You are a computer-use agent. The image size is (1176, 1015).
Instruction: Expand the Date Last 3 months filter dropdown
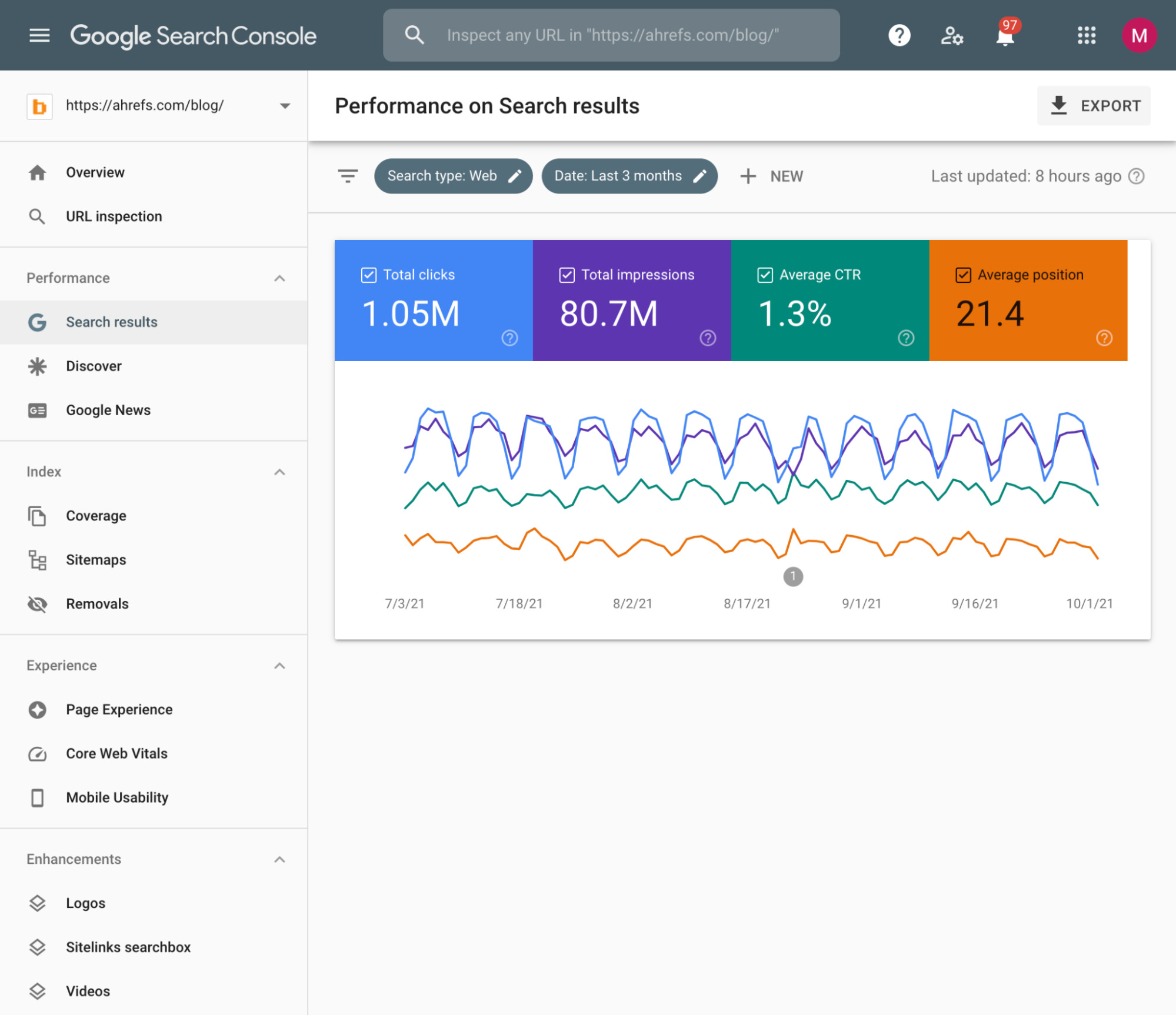[630, 176]
